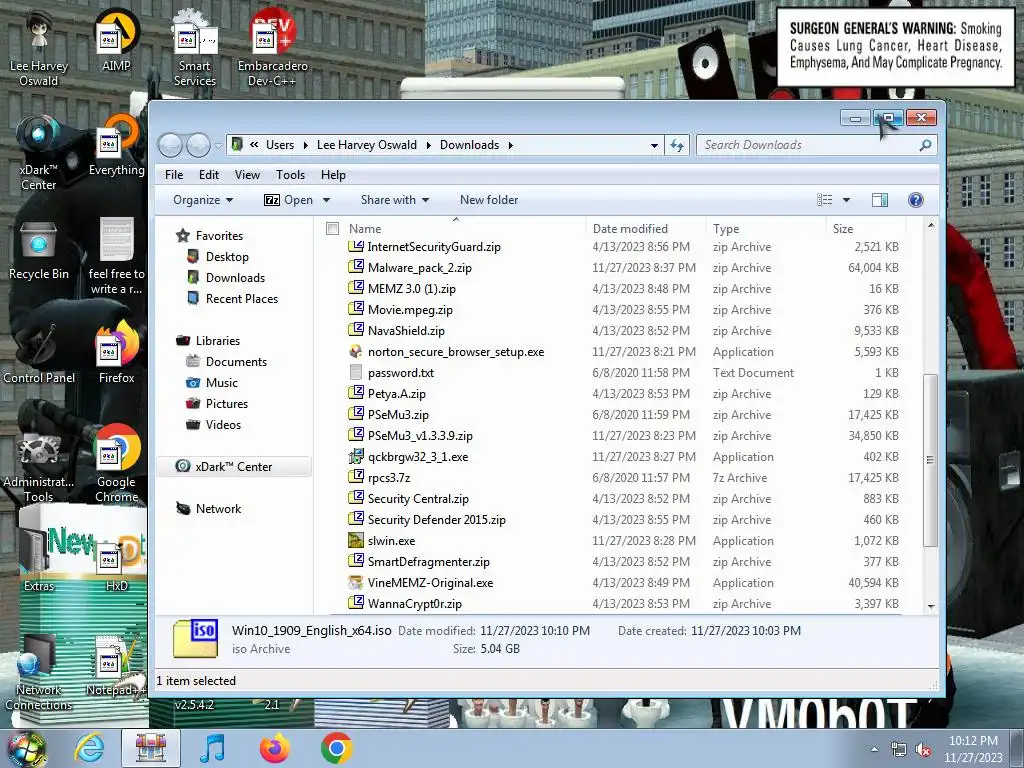Viewport: 1024px width, 768px height.
Task: Open Lee Harvey Oswald desktop folder
Action: (x=39, y=47)
